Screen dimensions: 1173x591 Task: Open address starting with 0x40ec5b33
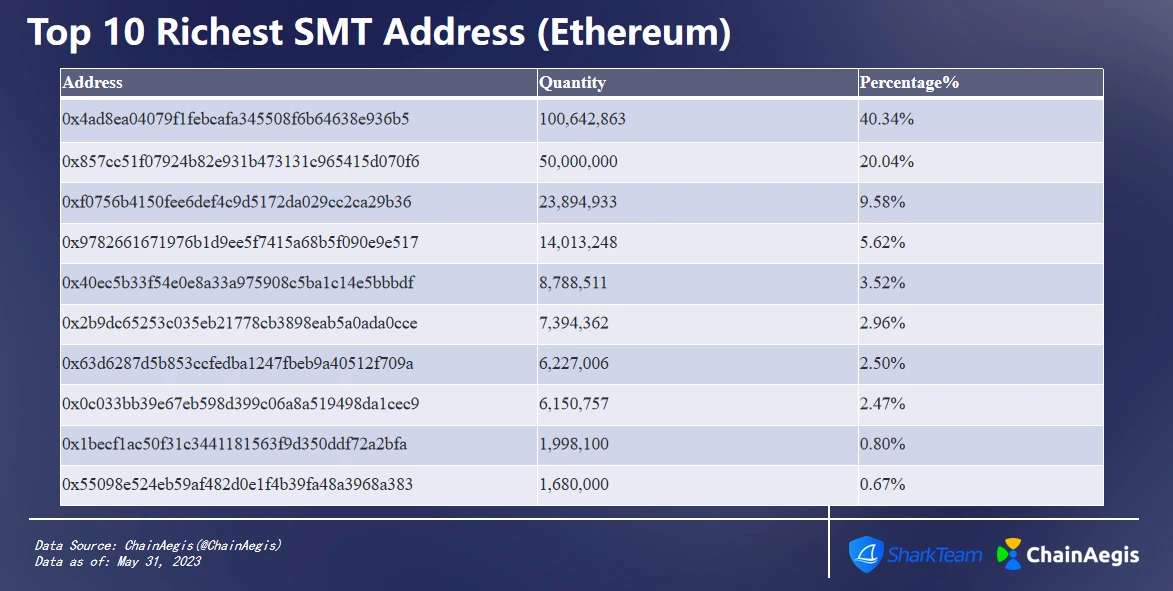coord(238,283)
